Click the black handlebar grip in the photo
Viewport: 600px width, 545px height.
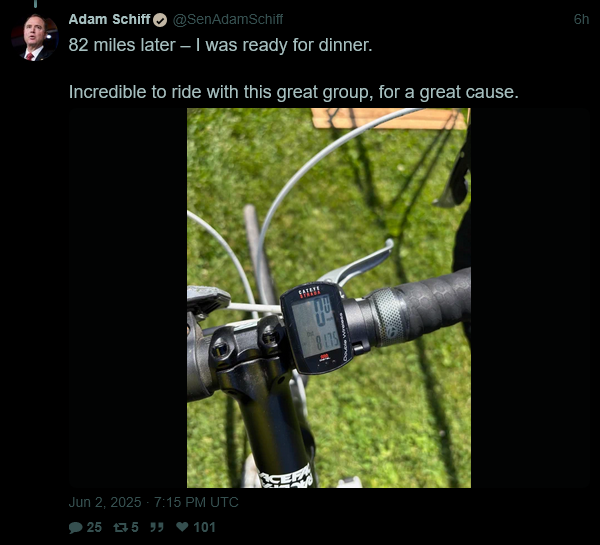[421, 305]
